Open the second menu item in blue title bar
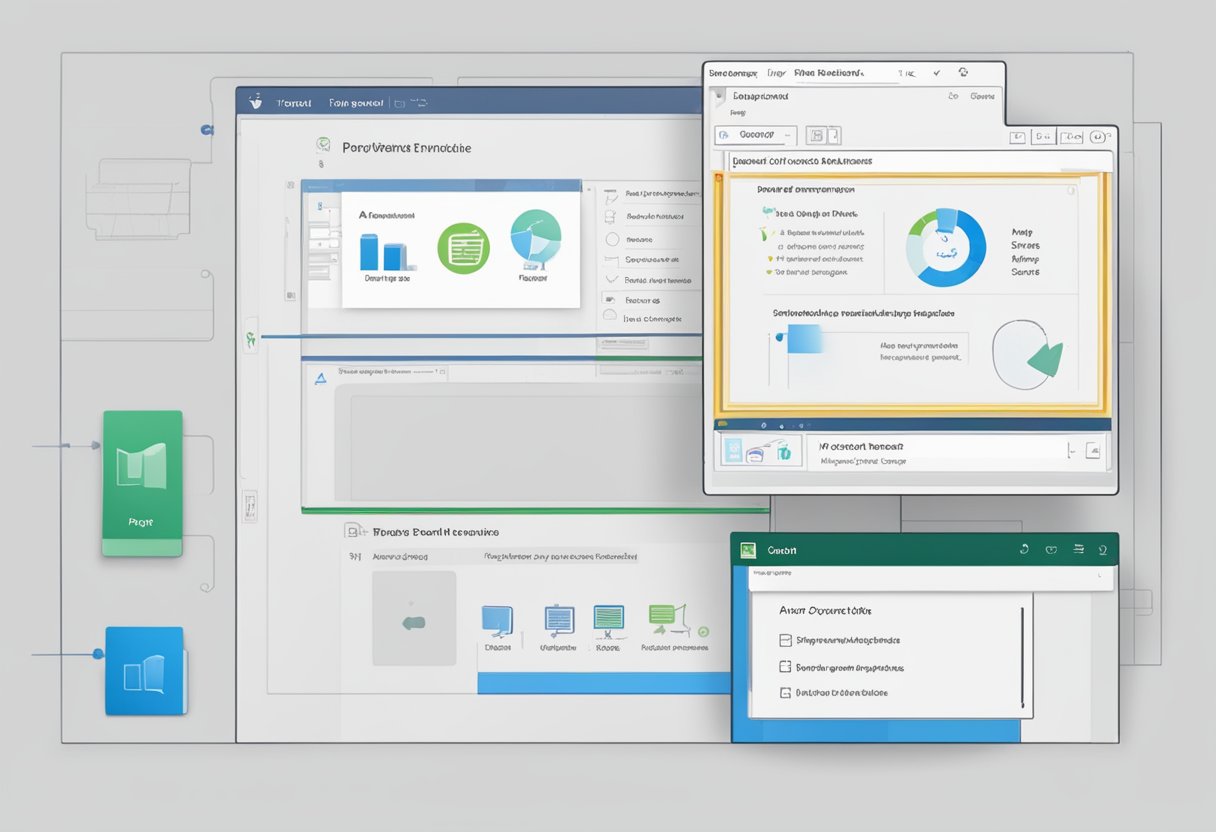 [x=356, y=103]
